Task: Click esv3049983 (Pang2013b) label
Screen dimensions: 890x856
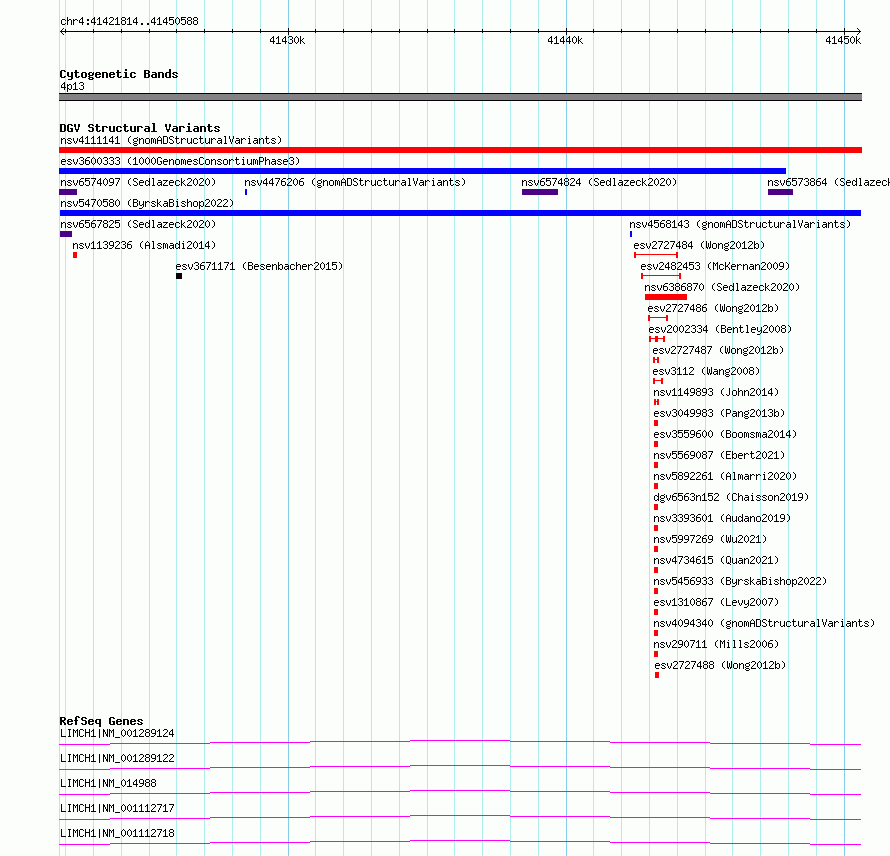Action: [719, 413]
